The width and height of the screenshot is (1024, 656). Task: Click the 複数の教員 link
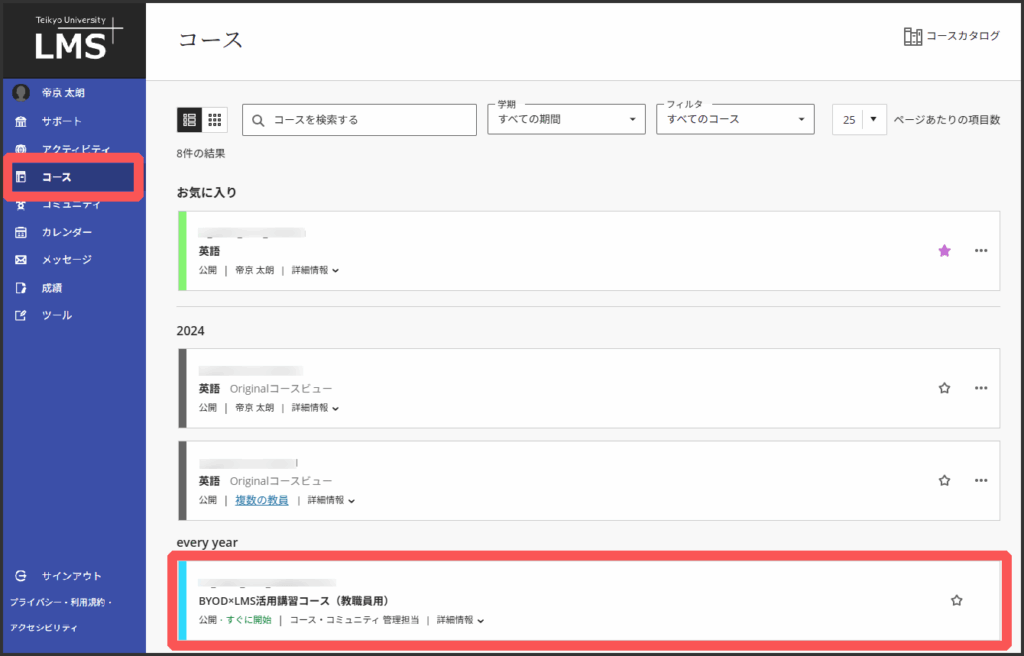click(x=262, y=500)
